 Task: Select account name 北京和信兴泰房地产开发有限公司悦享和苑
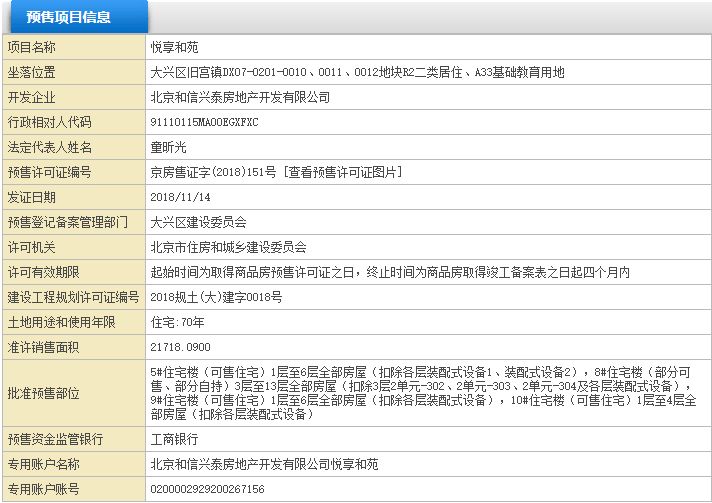(x=264, y=464)
